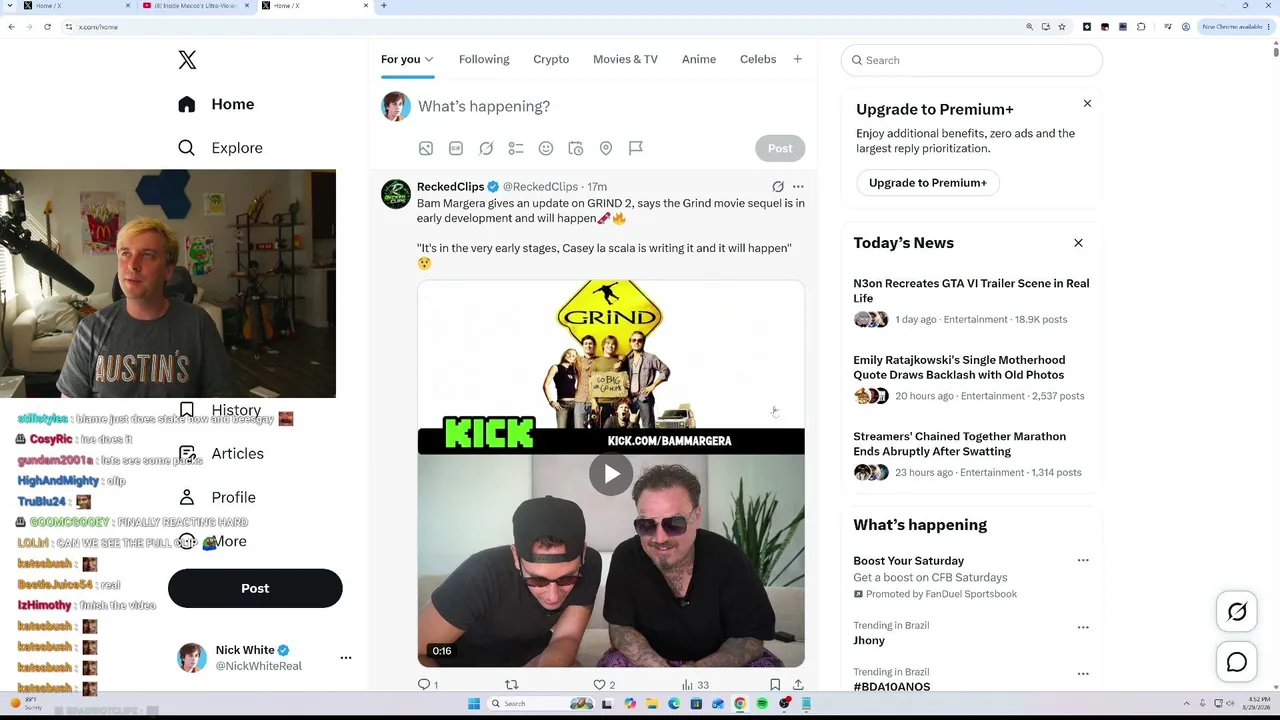
Task: Click the X search box
Action: coord(972,60)
